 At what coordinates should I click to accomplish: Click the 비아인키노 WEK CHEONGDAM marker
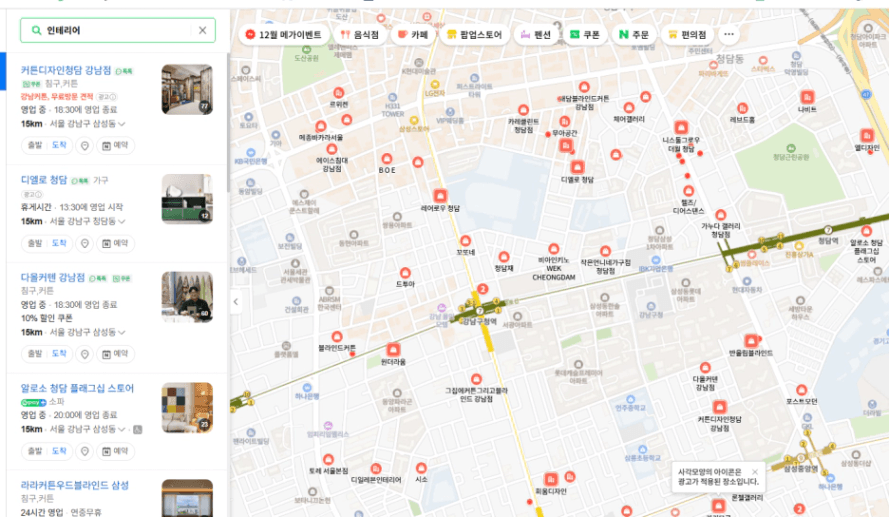(554, 249)
